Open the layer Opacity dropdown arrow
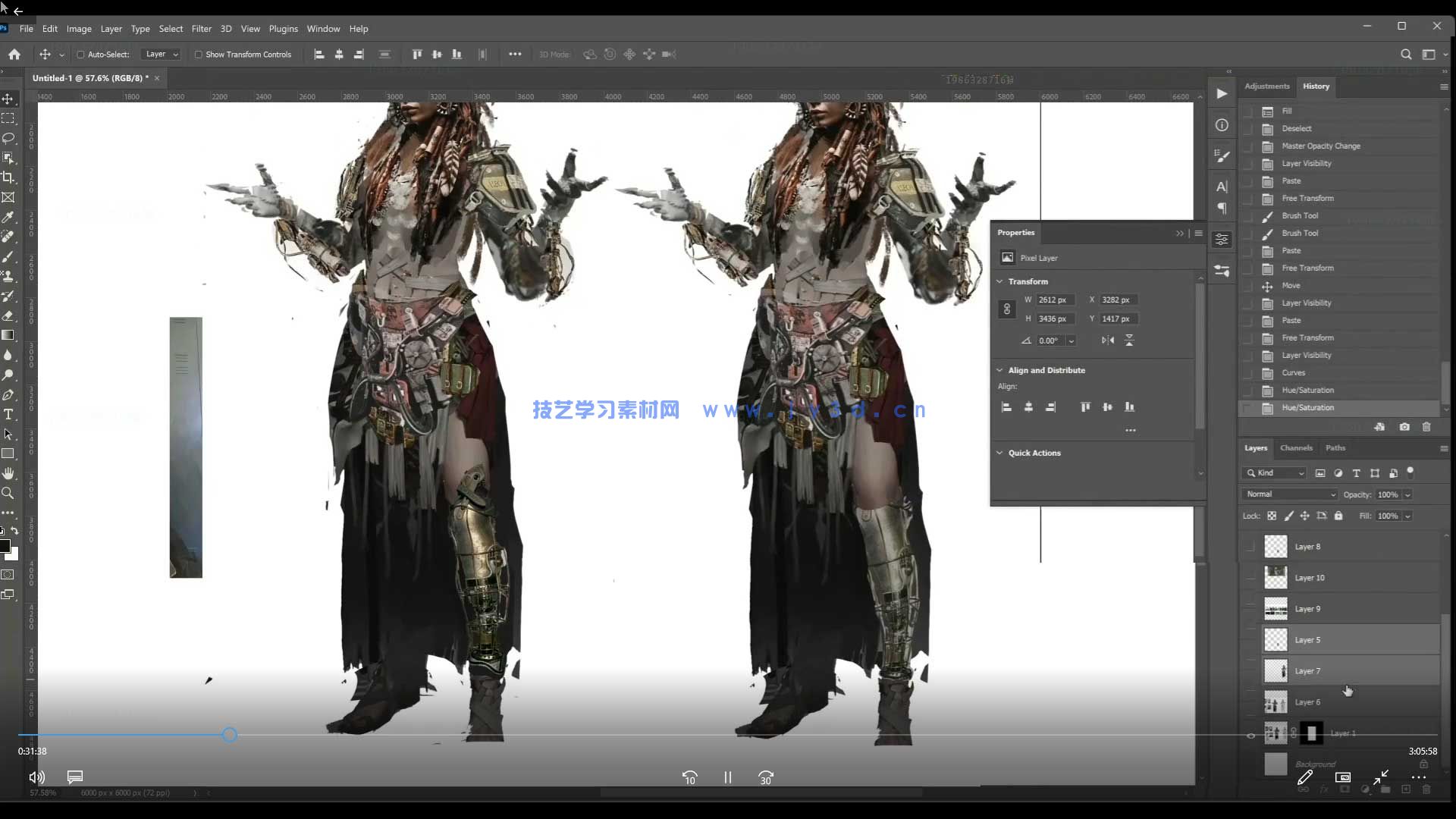Screen dimensions: 1456x819 click(x=1407, y=494)
